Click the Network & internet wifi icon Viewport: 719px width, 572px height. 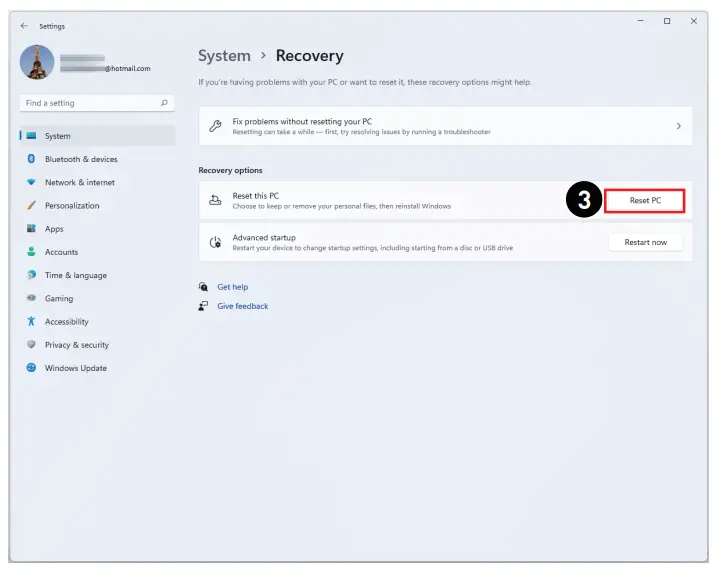coord(31,182)
